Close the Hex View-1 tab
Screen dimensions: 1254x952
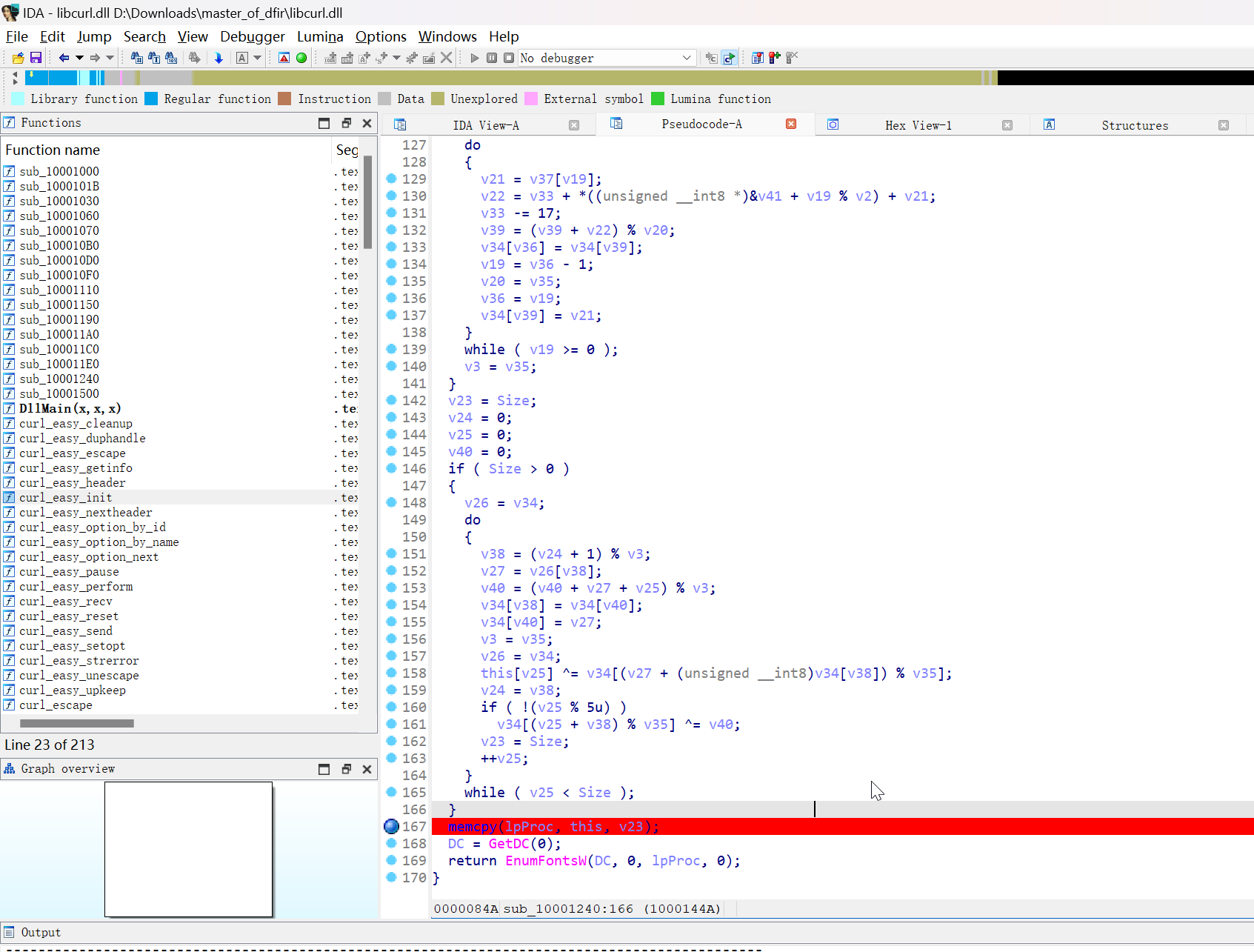[x=1007, y=125]
